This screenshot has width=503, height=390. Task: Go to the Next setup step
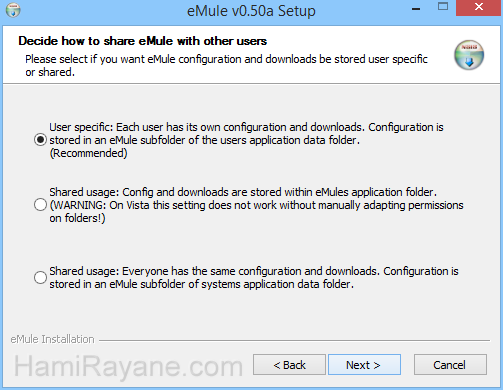pyautogui.click(x=364, y=365)
